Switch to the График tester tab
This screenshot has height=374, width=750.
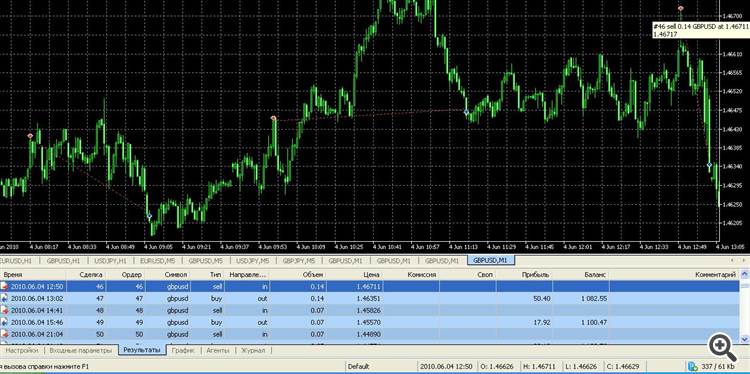point(183,351)
